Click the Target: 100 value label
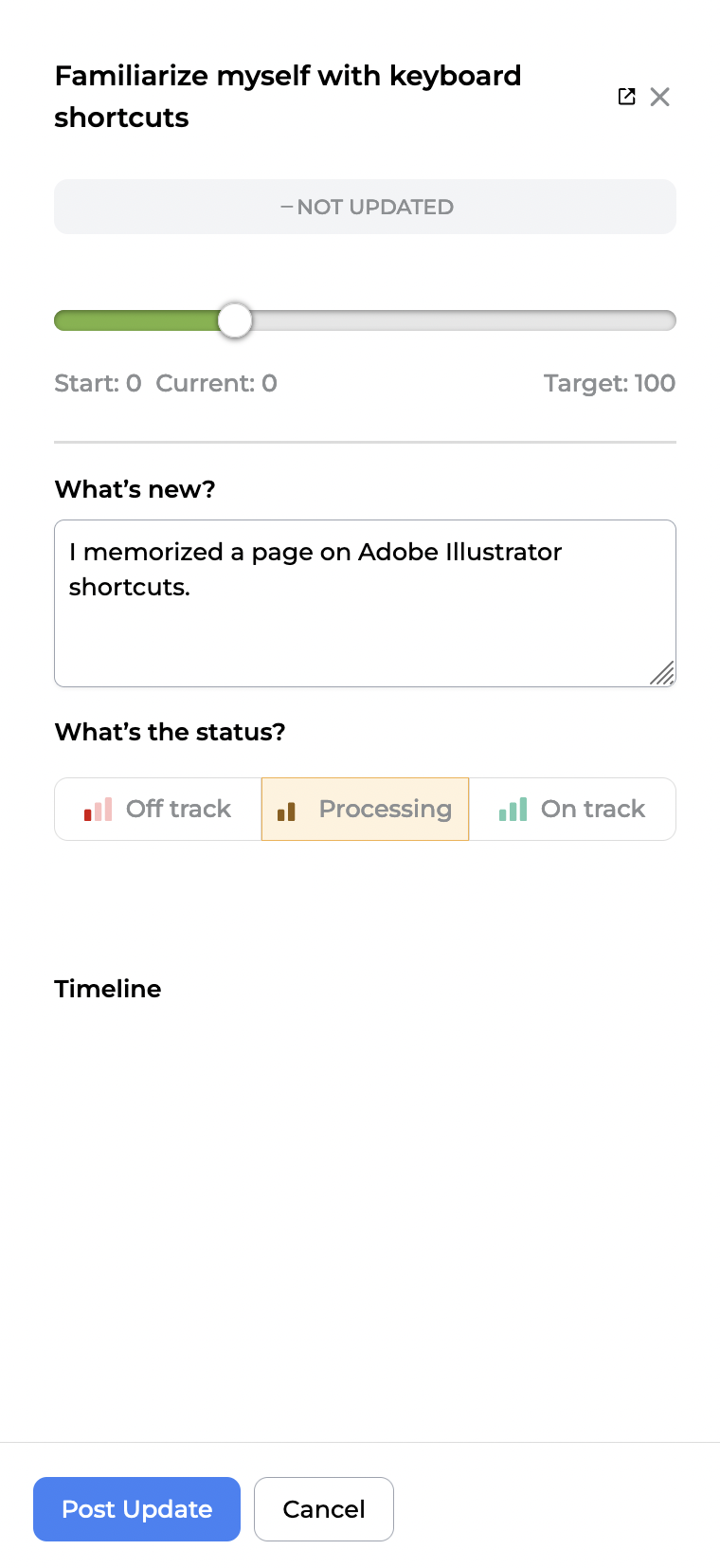Screen dimensions: 720x1568 point(609,383)
